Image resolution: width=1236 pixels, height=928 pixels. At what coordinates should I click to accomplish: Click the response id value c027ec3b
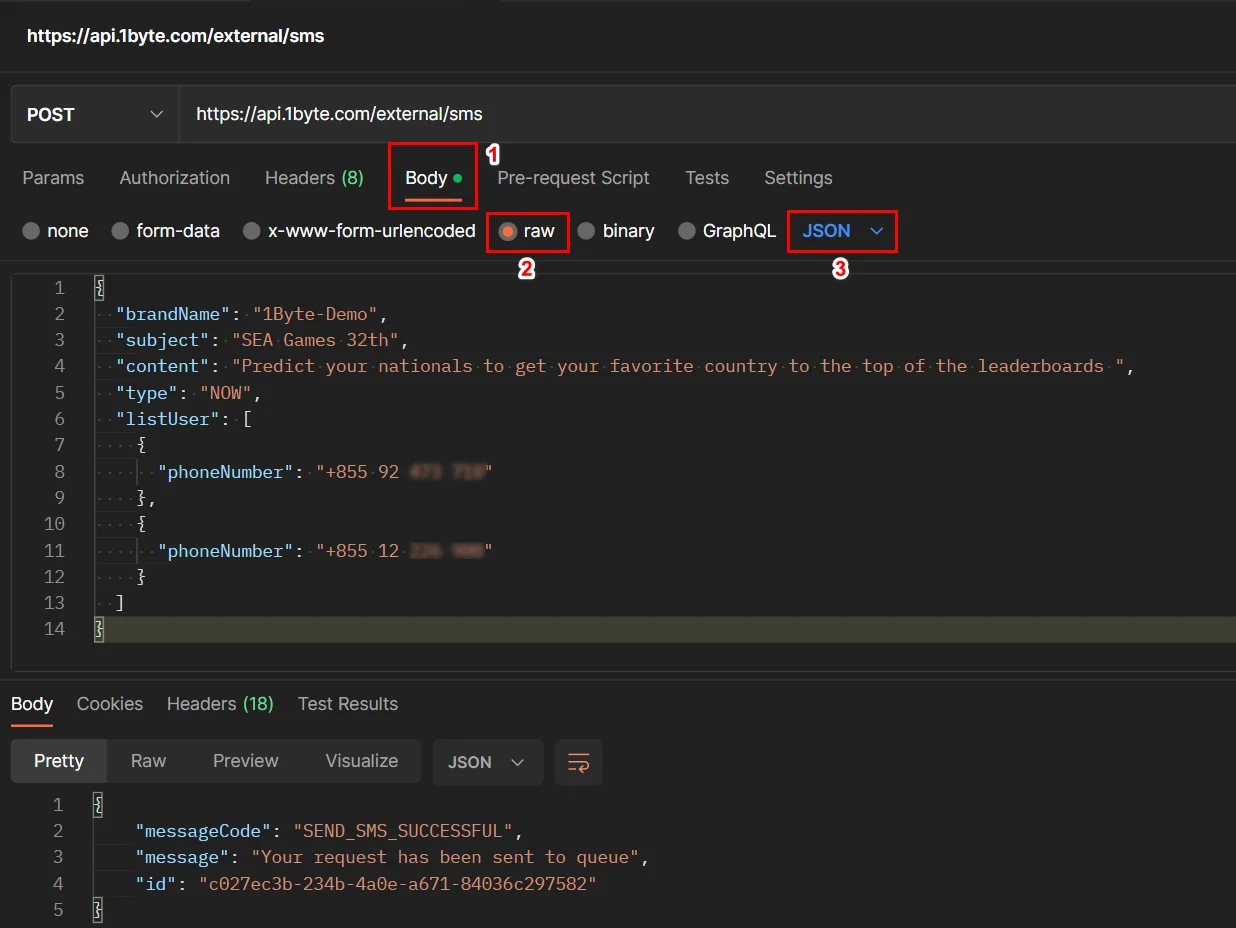(x=397, y=884)
